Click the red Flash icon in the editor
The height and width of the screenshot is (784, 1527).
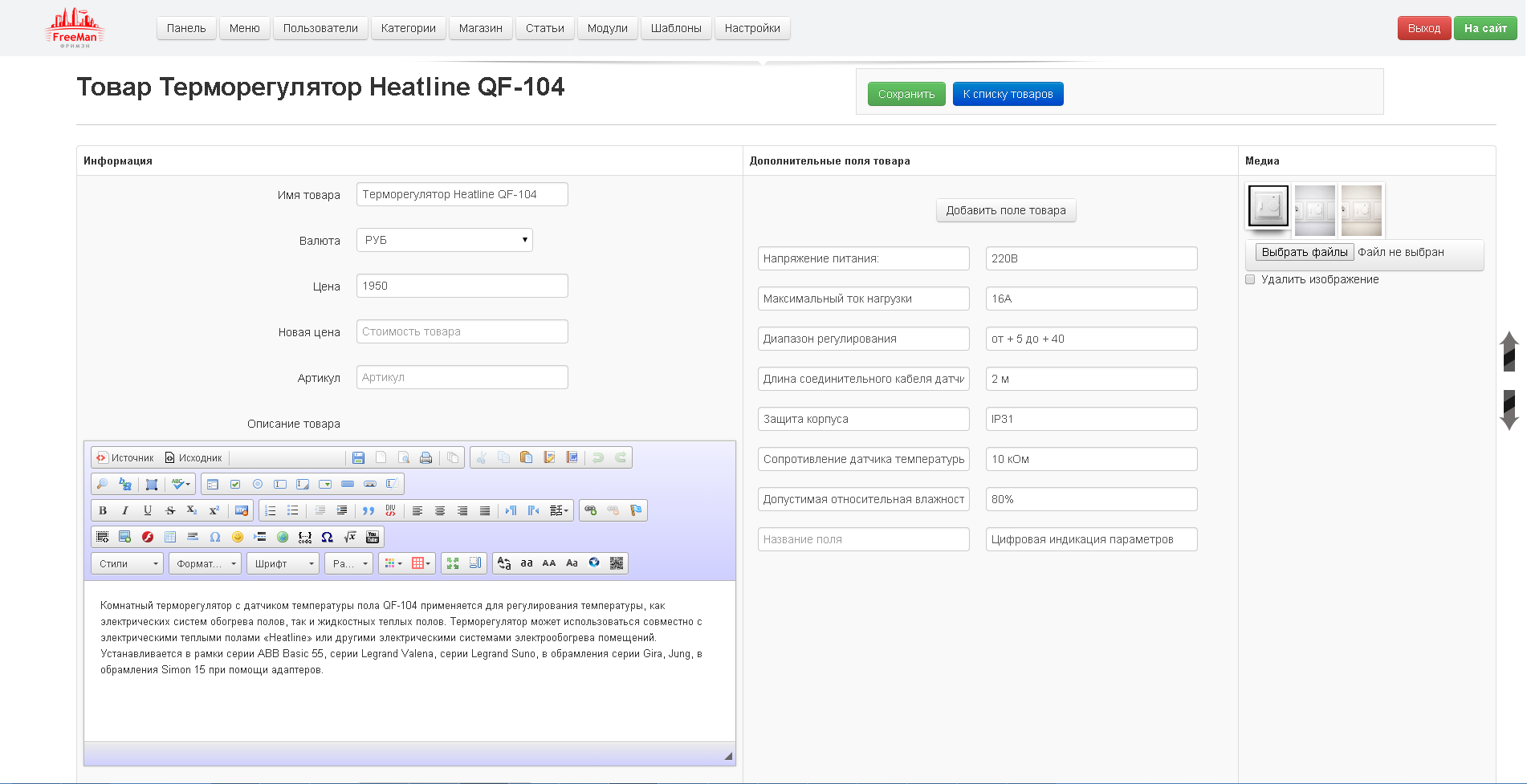coord(148,537)
